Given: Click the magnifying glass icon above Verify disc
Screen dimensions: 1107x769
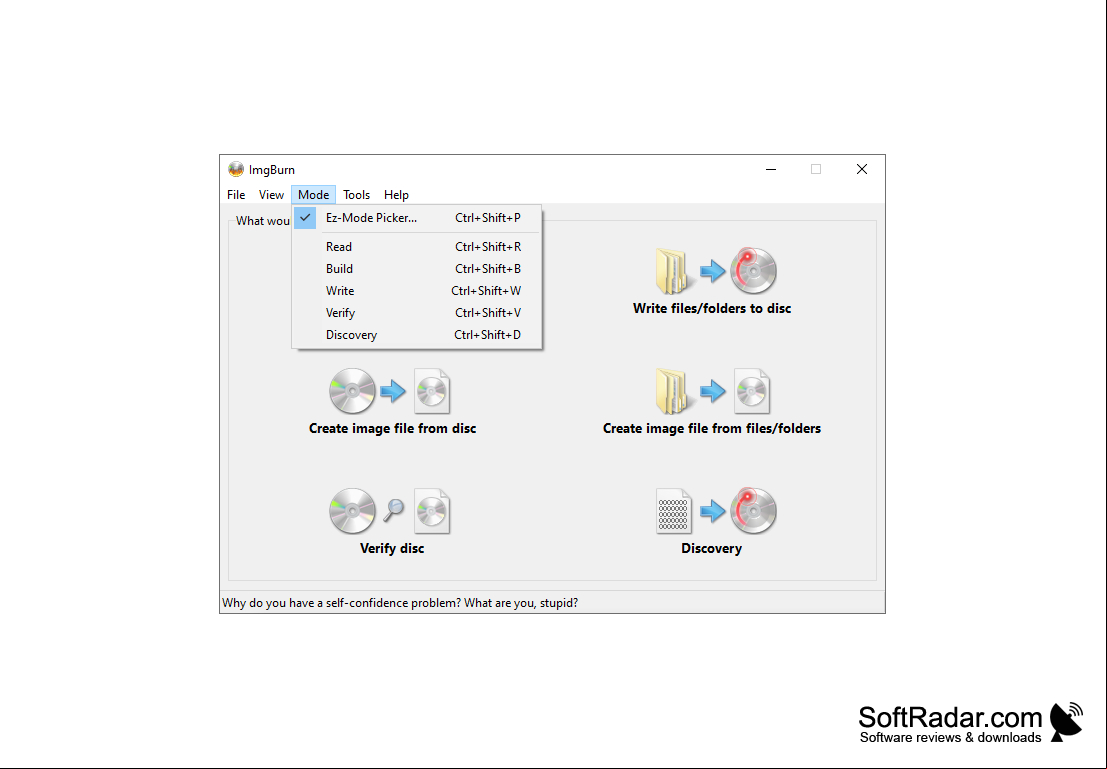Looking at the screenshot, I should pos(394,510).
